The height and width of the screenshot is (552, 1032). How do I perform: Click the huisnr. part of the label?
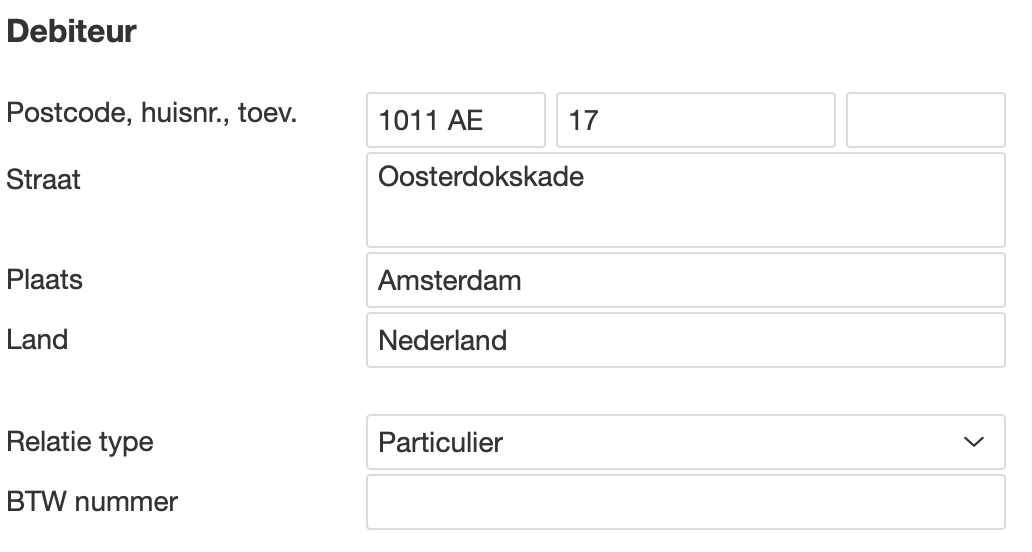pos(181,113)
